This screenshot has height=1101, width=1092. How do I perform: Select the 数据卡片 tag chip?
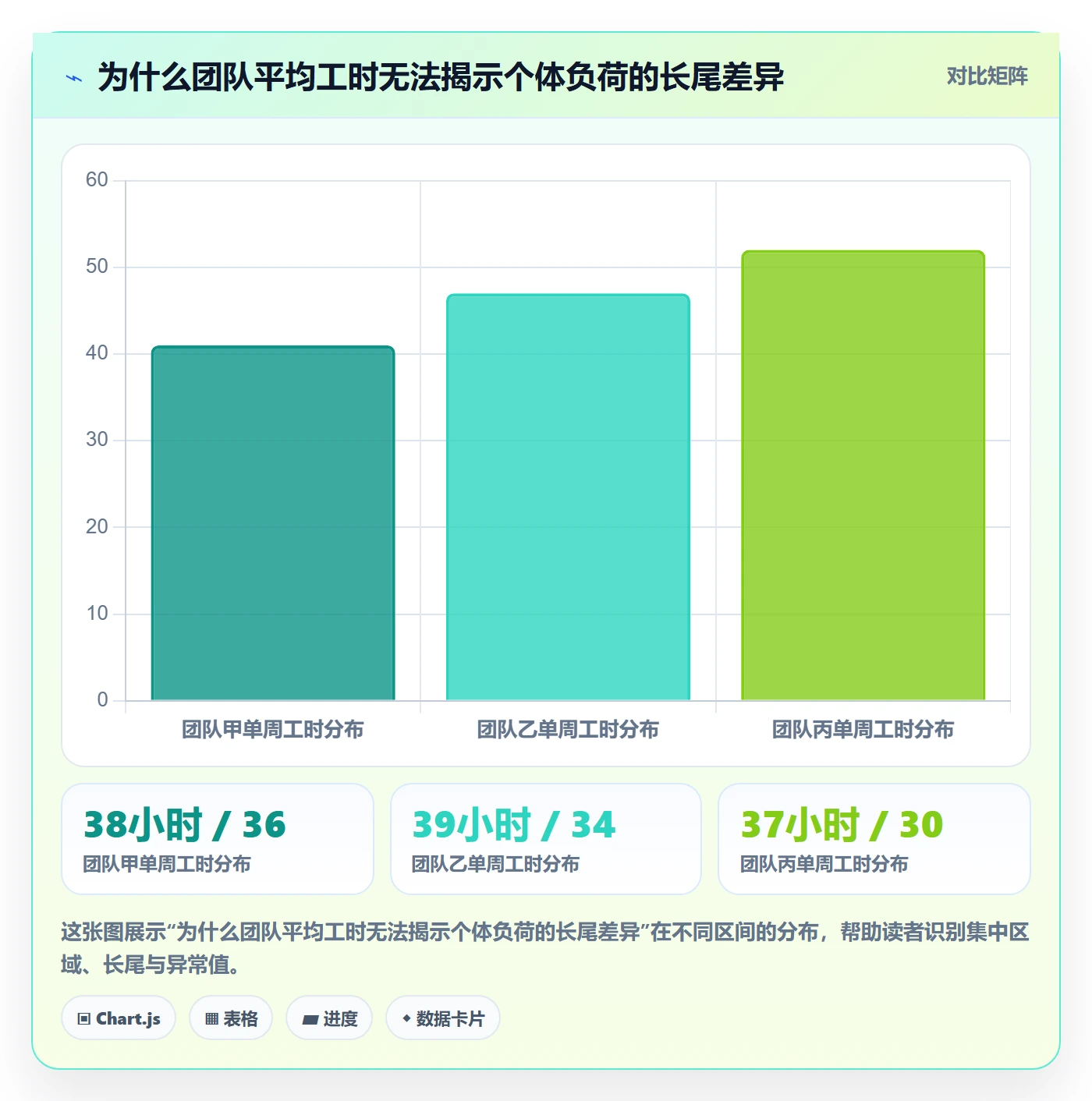click(442, 1018)
